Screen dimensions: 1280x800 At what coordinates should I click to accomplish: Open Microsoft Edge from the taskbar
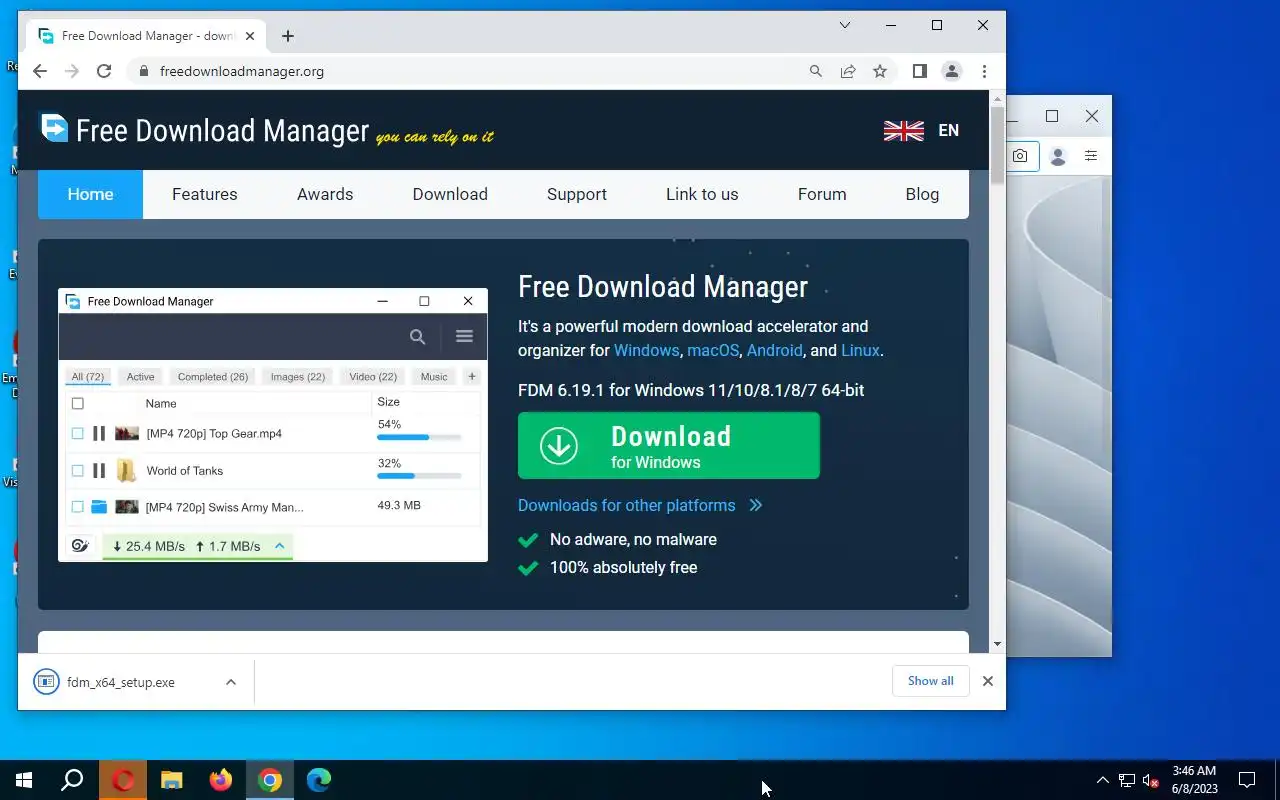tap(318, 780)
